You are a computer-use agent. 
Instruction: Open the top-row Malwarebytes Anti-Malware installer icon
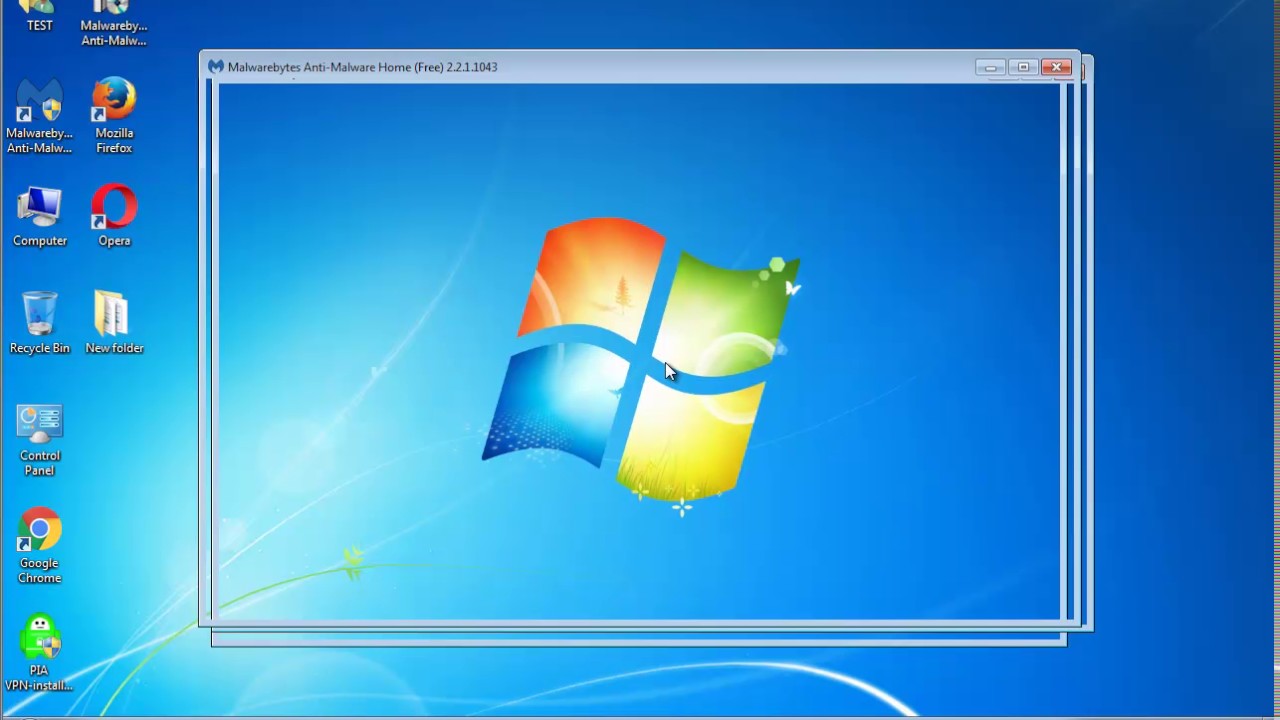coord(114,22)
